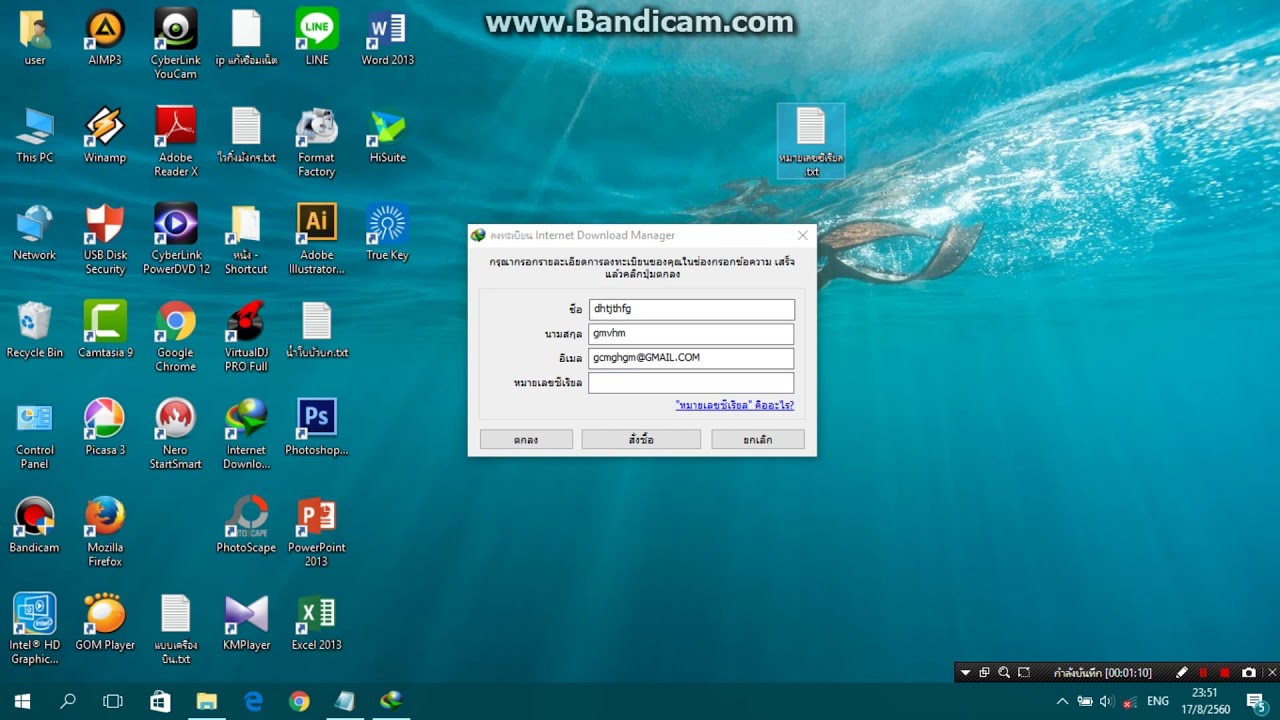Select PowerPoint 2013 desktop icon

pos(316,532)
